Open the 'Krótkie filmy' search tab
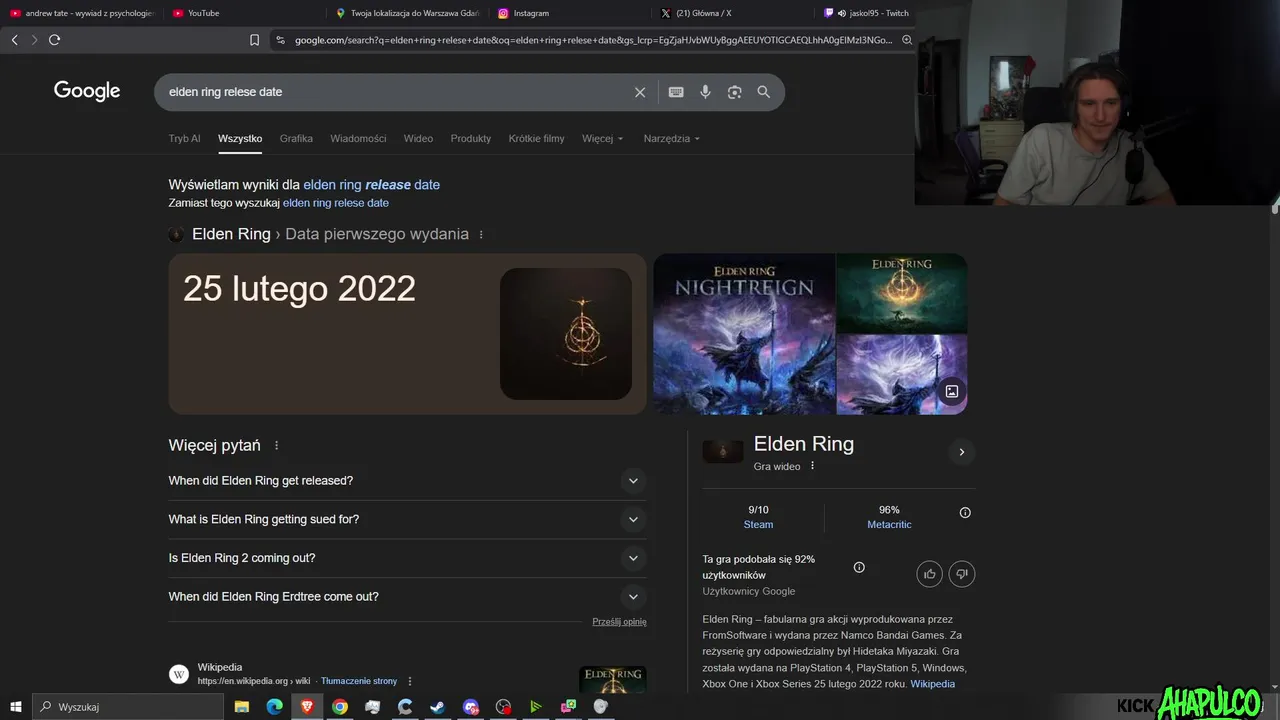 pos(536,139)
